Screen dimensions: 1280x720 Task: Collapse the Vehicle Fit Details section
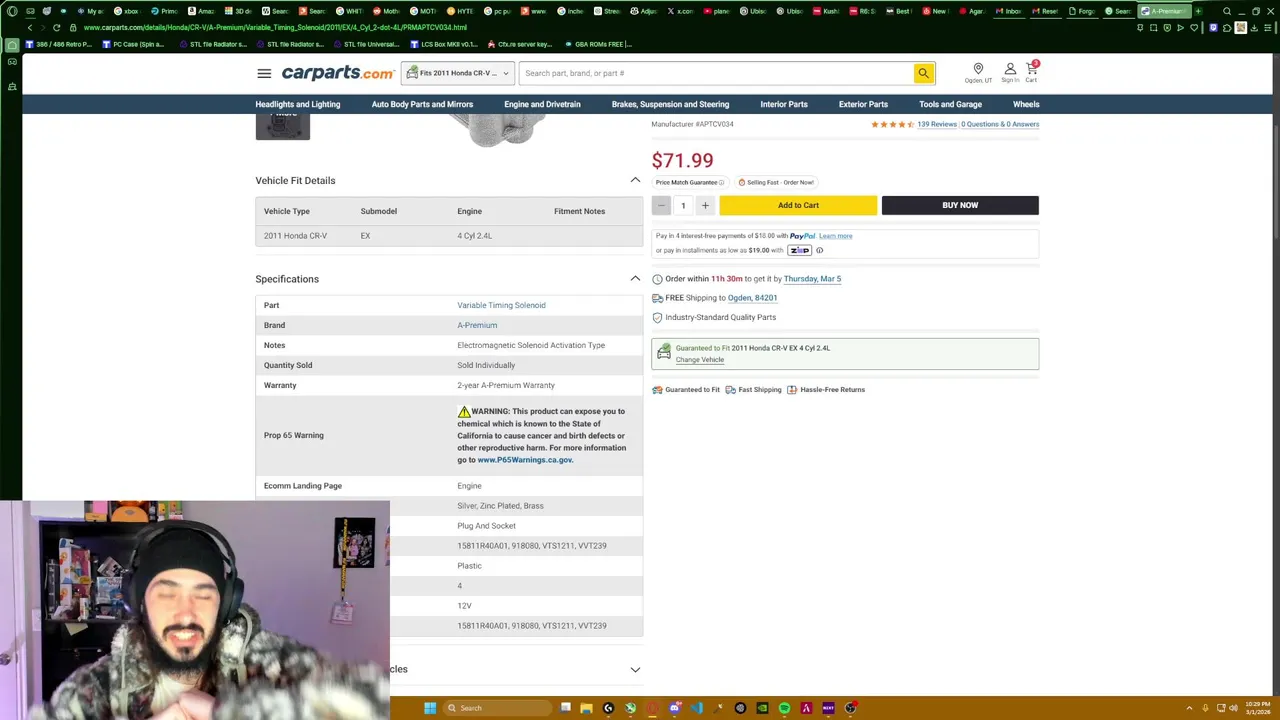(635, 180)
